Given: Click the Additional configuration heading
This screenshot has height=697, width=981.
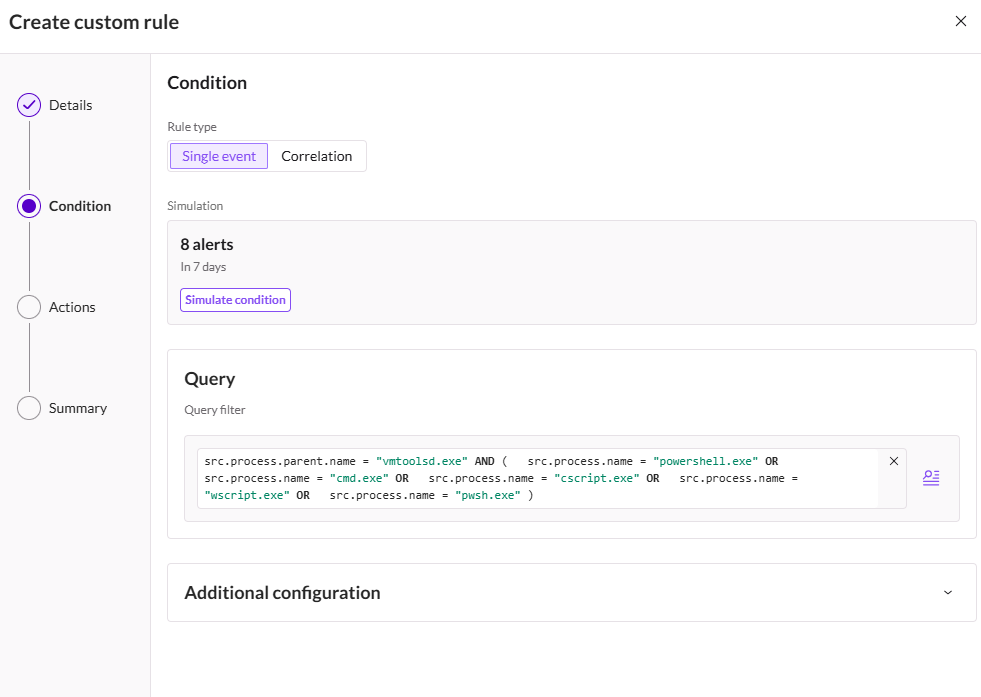Looking at the screenshot, I should [282, 593].
